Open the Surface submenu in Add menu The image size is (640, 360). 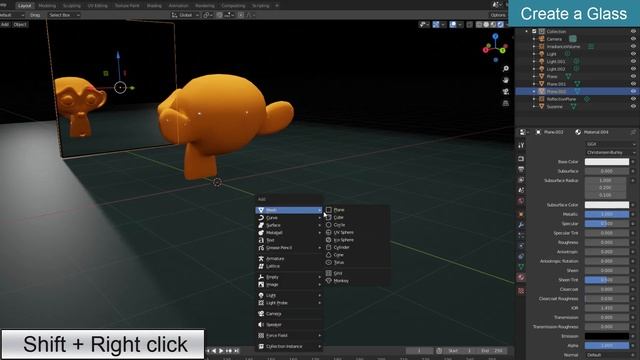[x=289, y=225]
